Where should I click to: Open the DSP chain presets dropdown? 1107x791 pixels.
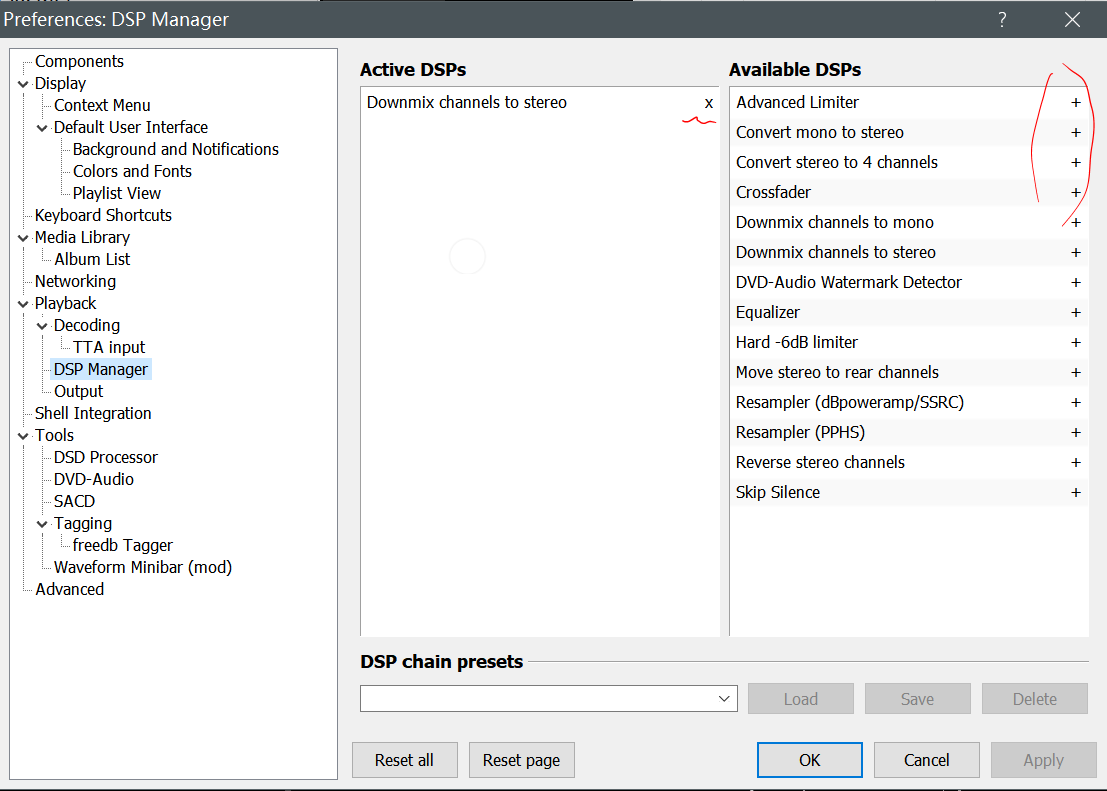(725, 699)
